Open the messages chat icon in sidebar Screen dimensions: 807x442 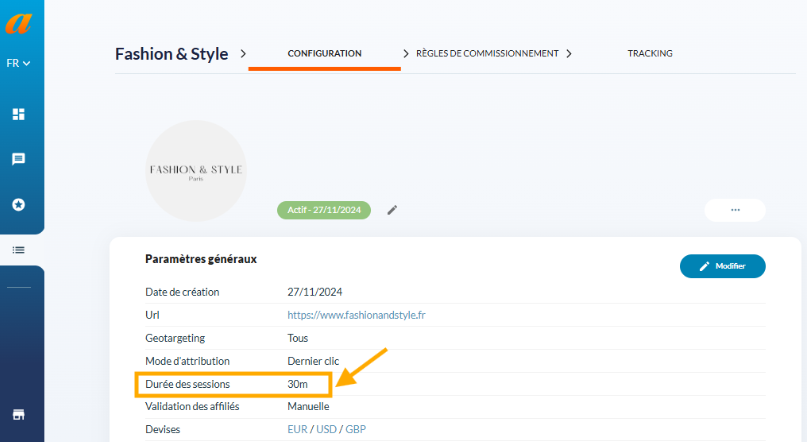(19, 159)
